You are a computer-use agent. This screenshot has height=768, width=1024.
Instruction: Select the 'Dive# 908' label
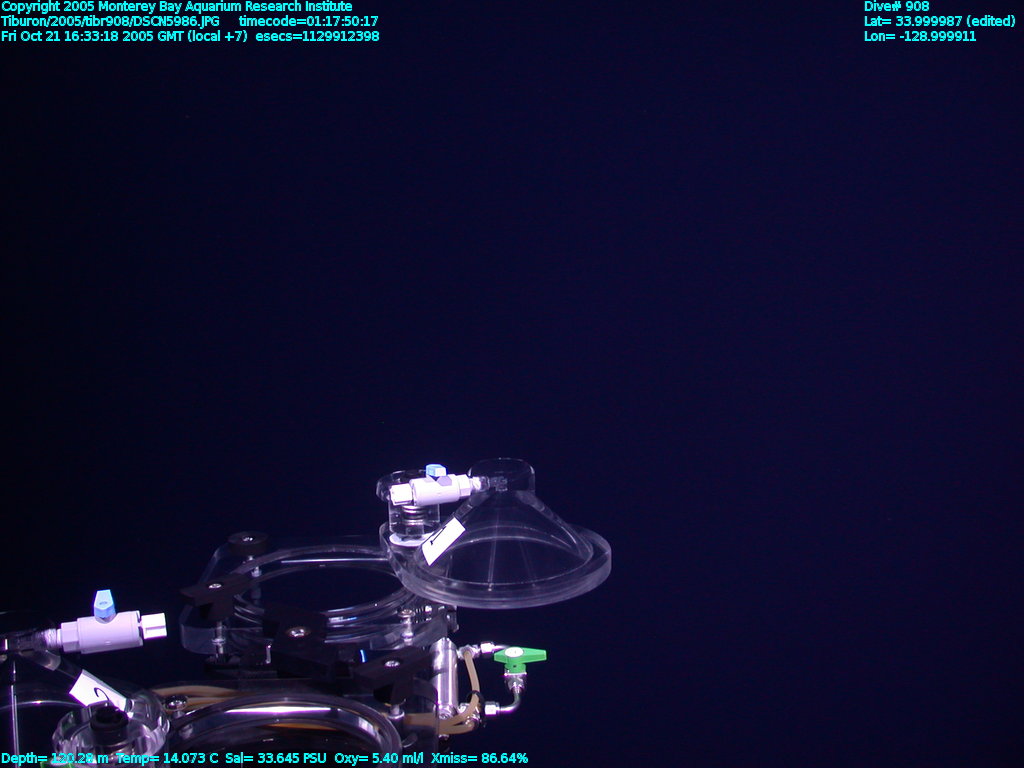pos(897,7)
